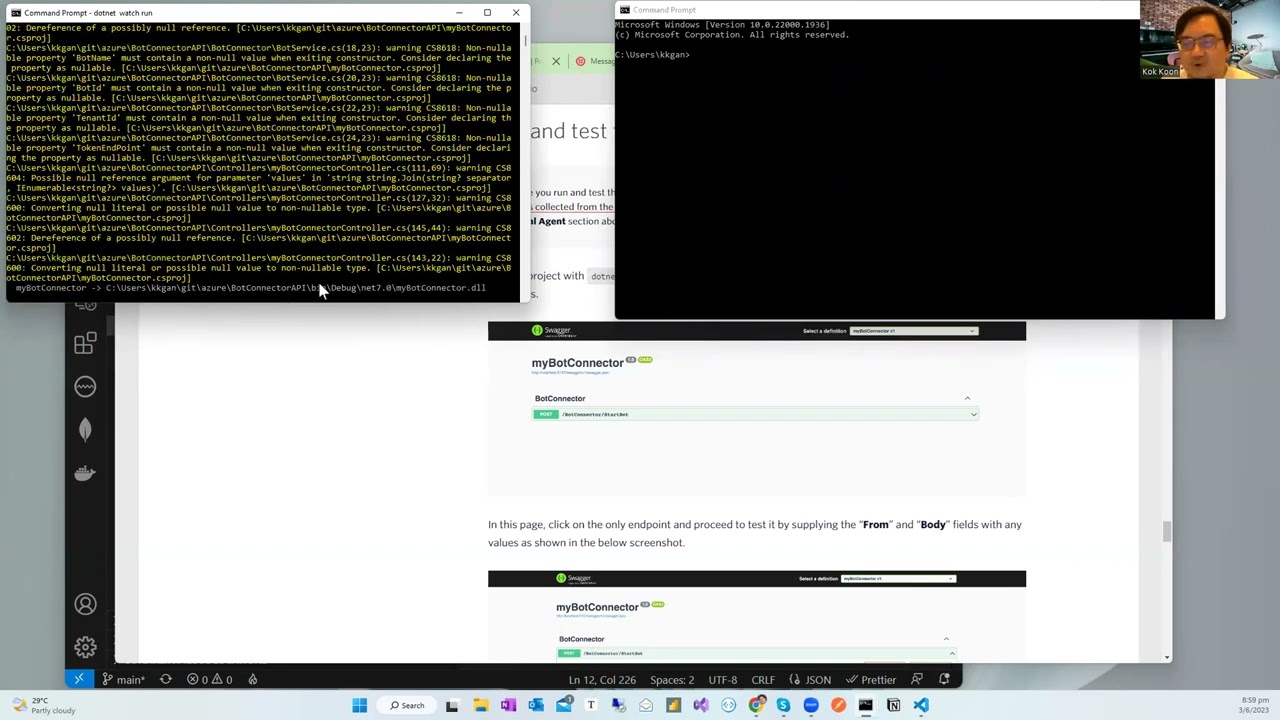
Task: Close the dotnet watch run Command Prompt window
Action: (516, 13)
